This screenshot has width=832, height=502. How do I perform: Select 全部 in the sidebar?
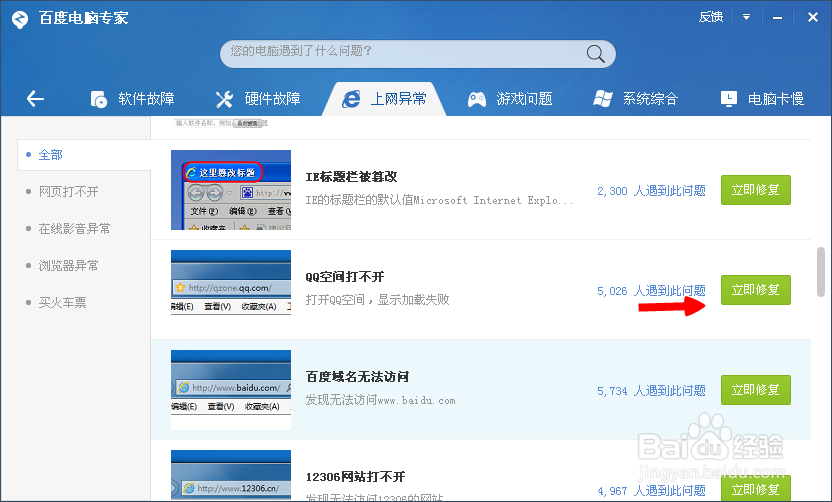(x=84, y=155)
